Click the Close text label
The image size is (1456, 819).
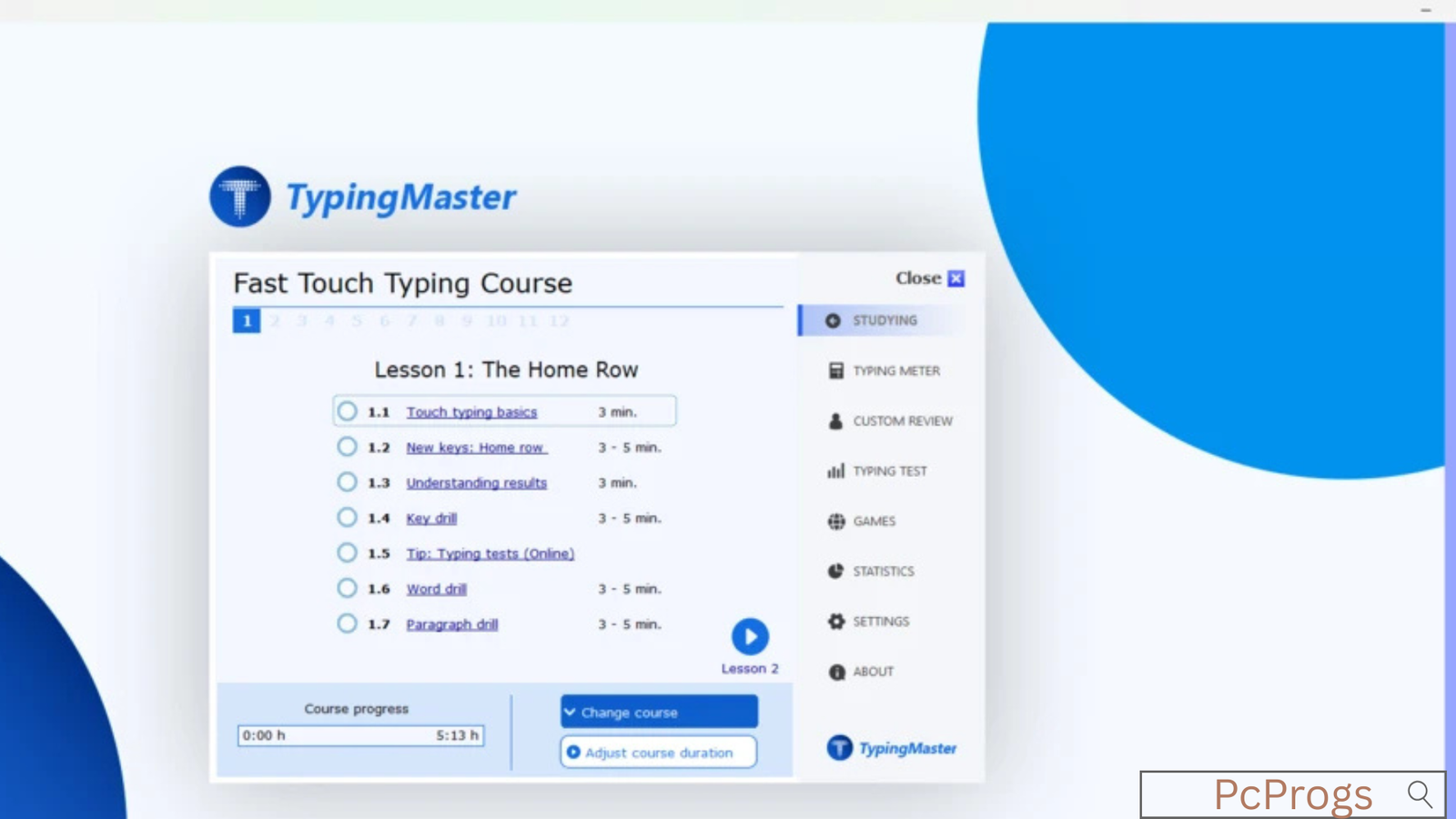point(917,278)
